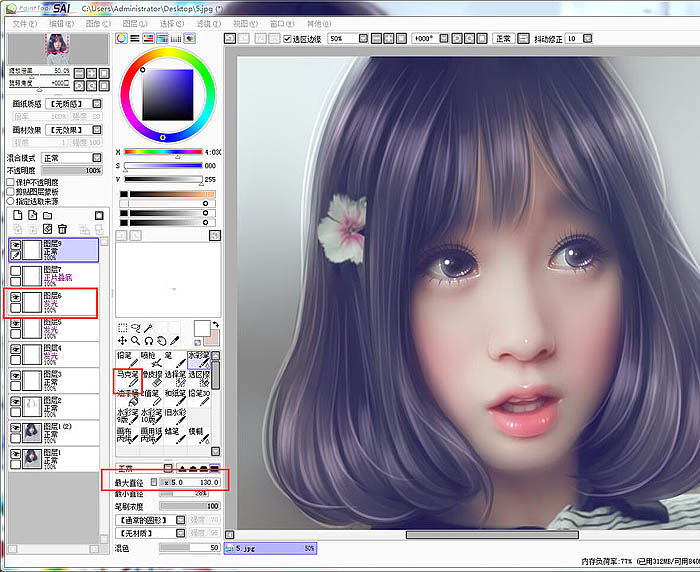Enable 保护不透明度 checkbox
Screen dimensions: 700x572
[x=11, y=182]
